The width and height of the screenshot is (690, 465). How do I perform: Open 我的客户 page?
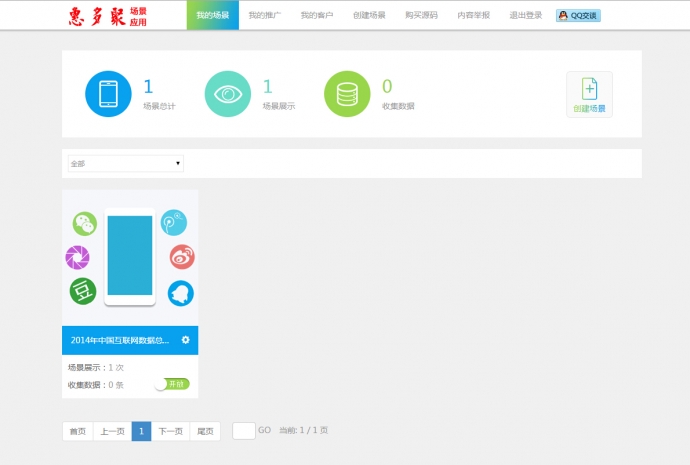coord(317,15)
